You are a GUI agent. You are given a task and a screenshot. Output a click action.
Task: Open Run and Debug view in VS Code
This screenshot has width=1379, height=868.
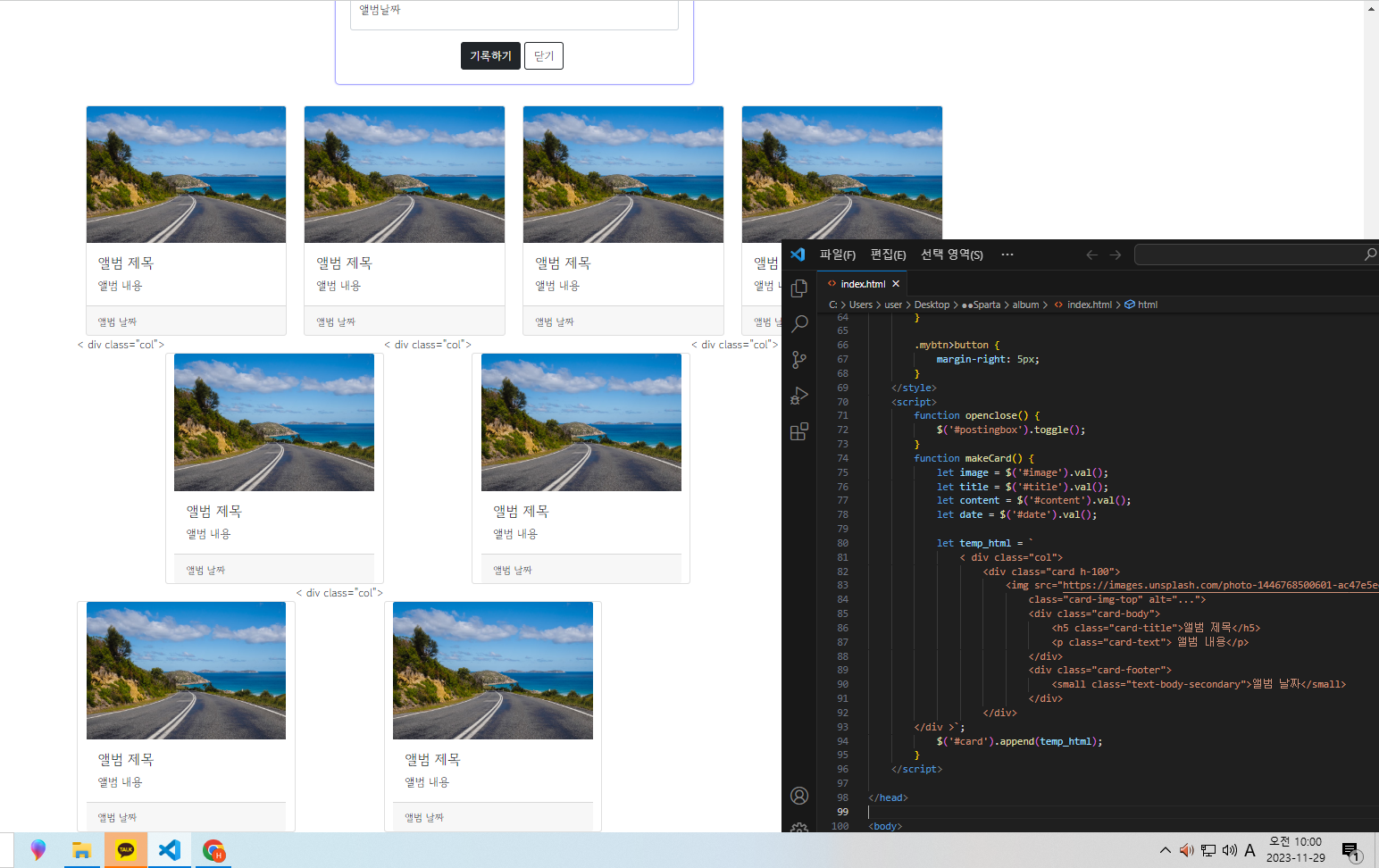click(799, 396)
